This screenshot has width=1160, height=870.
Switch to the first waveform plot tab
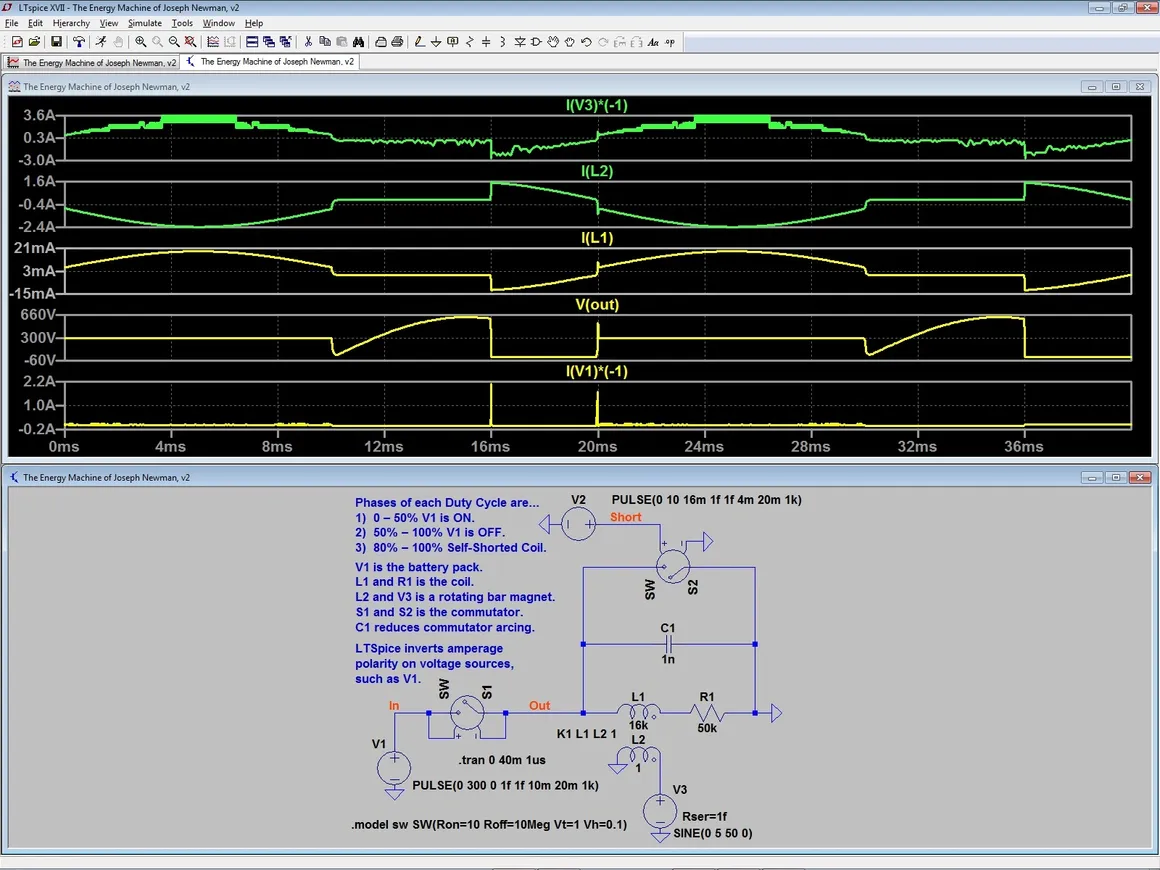pyautogui.click(x=92, y=62)
